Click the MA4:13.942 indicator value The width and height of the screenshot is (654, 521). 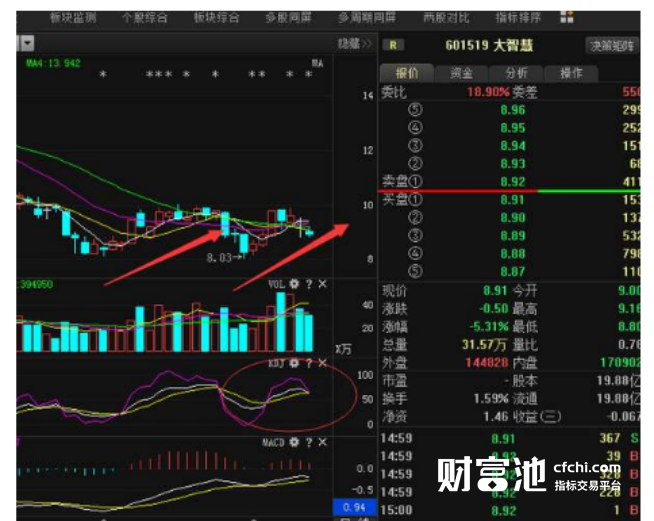[x=53, y=63]
